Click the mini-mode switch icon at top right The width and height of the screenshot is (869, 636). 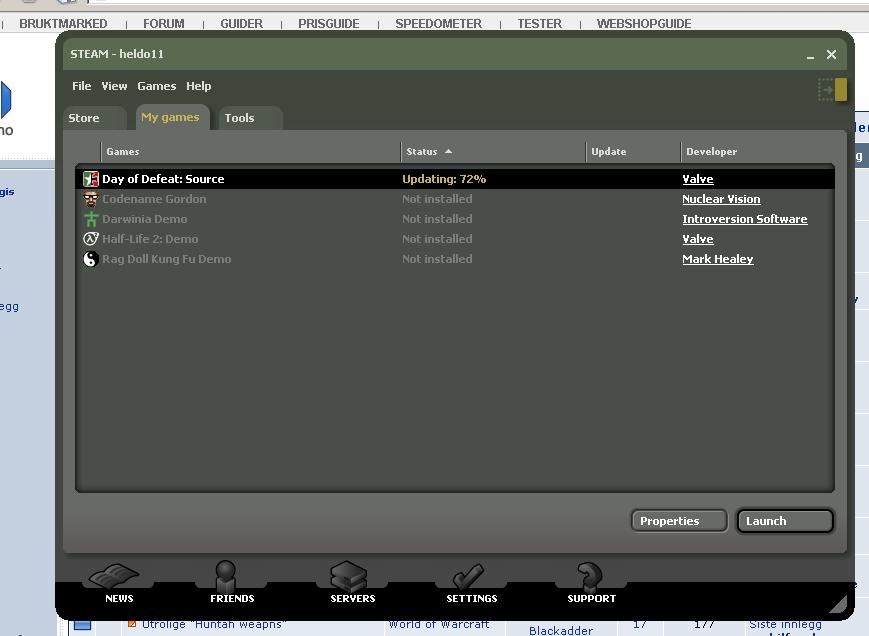pos(832,89)
